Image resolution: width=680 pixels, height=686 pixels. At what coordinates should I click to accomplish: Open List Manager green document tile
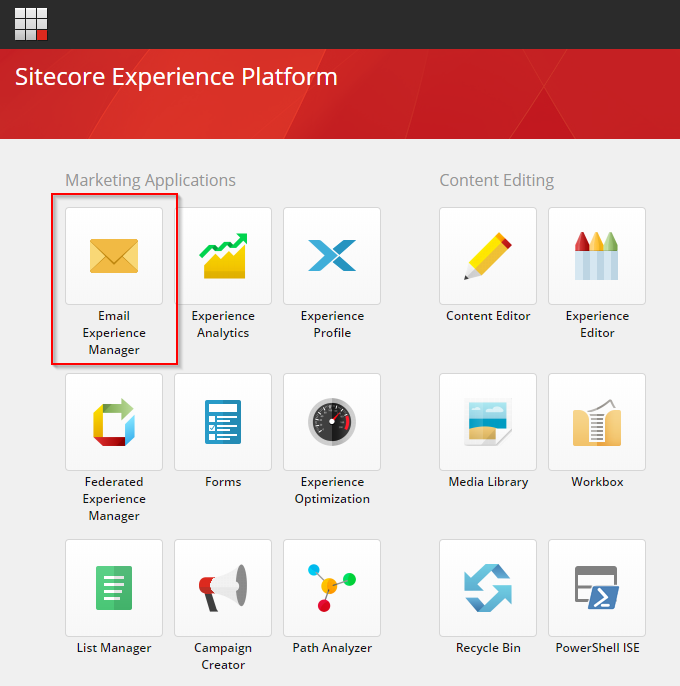[x=114, y=588]
